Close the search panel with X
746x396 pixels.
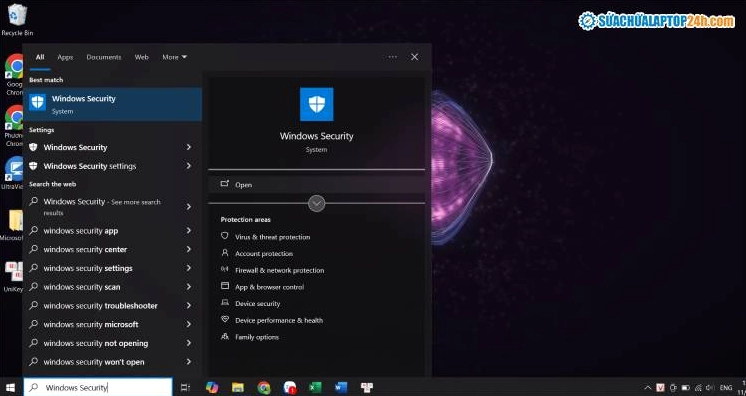(x=414, y=57)
